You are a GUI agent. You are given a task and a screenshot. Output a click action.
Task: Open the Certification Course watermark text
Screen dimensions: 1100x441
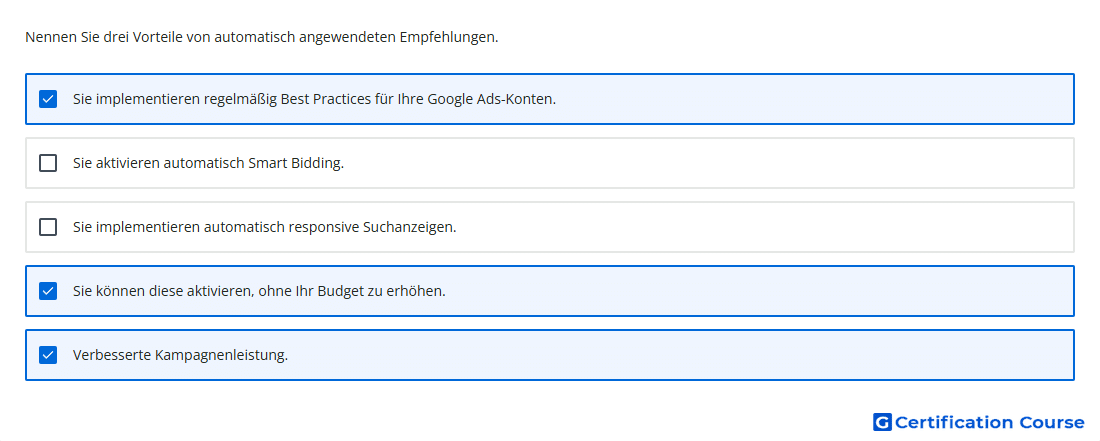click(x=989, y=422)
